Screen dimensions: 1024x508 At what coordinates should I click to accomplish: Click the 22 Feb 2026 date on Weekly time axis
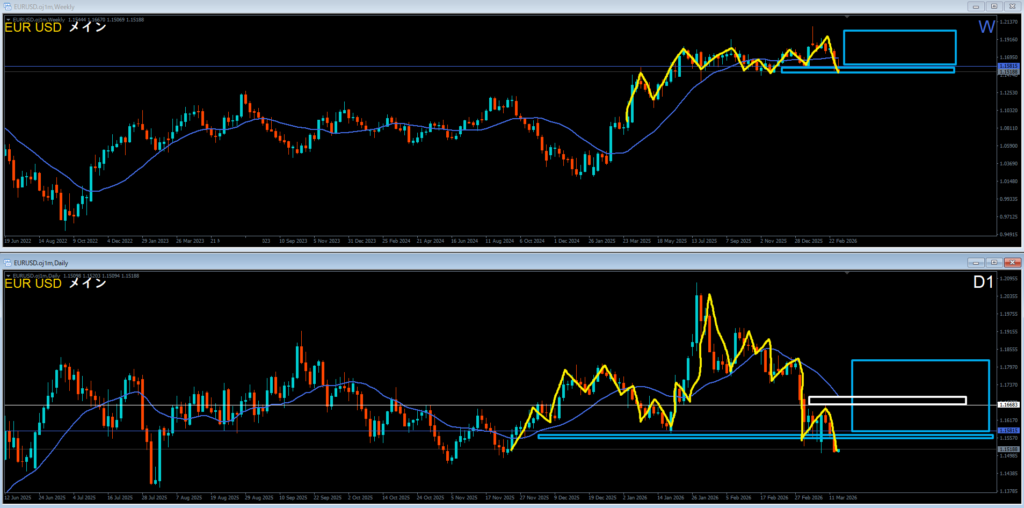point(842,241)
